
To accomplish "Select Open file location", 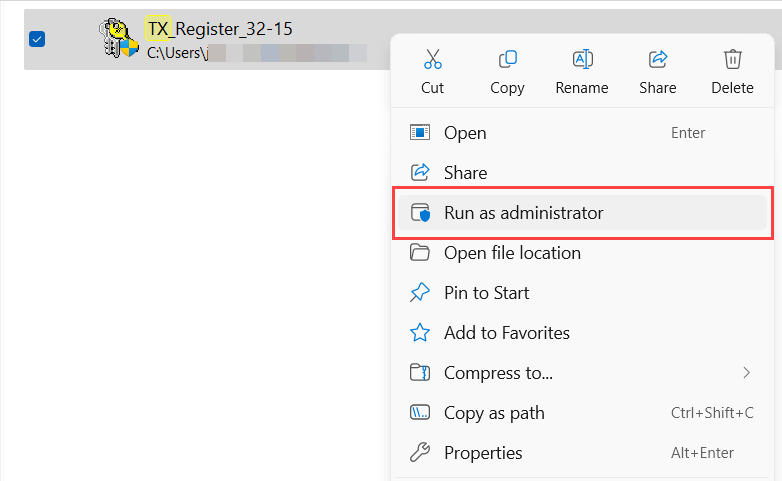I will [x=512, y=253].
